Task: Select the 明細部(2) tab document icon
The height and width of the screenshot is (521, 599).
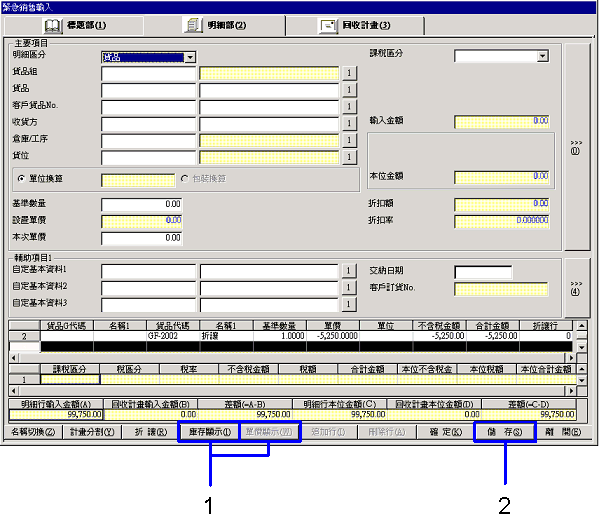Action: [x=193, y=26]
